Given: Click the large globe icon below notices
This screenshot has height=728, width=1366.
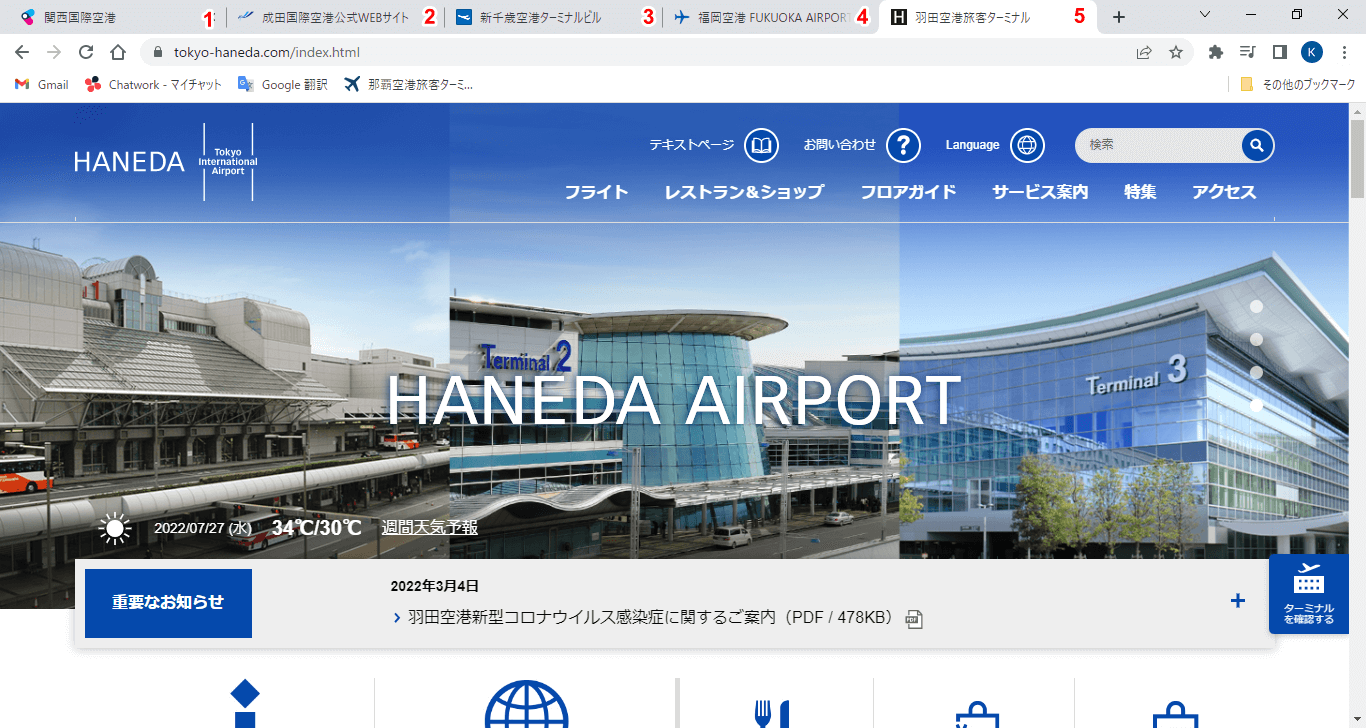Looking at the screenshot, I should tap(527, 705).
